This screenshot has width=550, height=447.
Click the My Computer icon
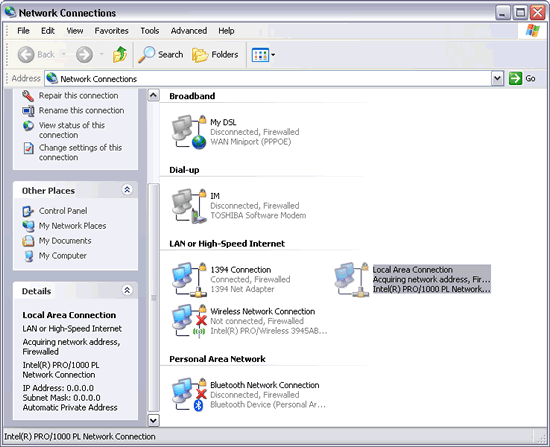(28, 256)
